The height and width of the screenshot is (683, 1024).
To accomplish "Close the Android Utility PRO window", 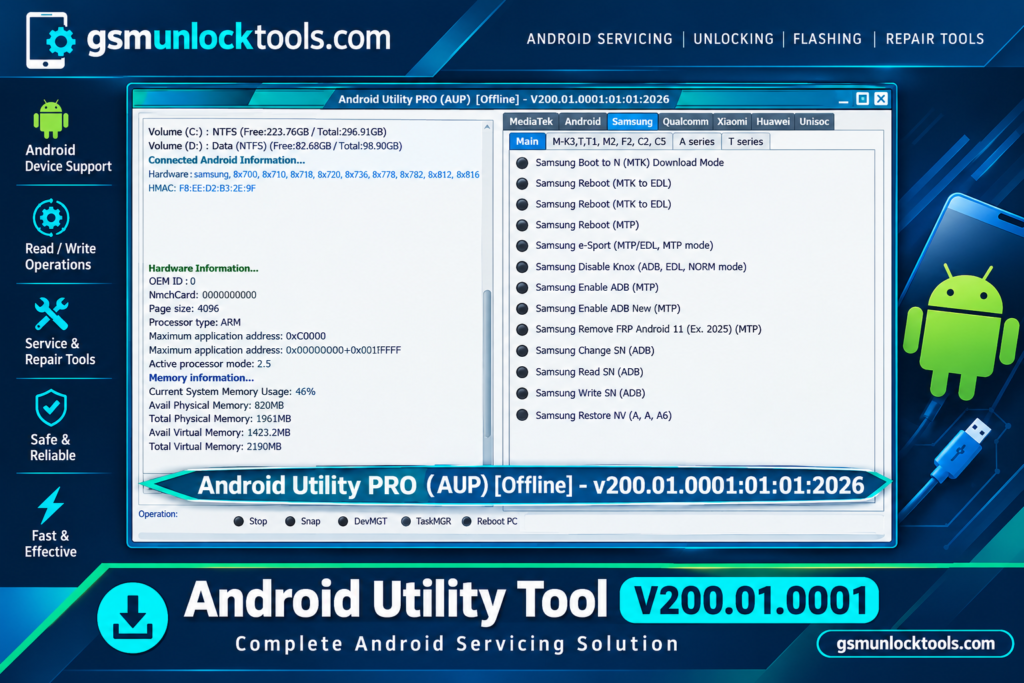I will pyautogui.click(x=881, y=99).
